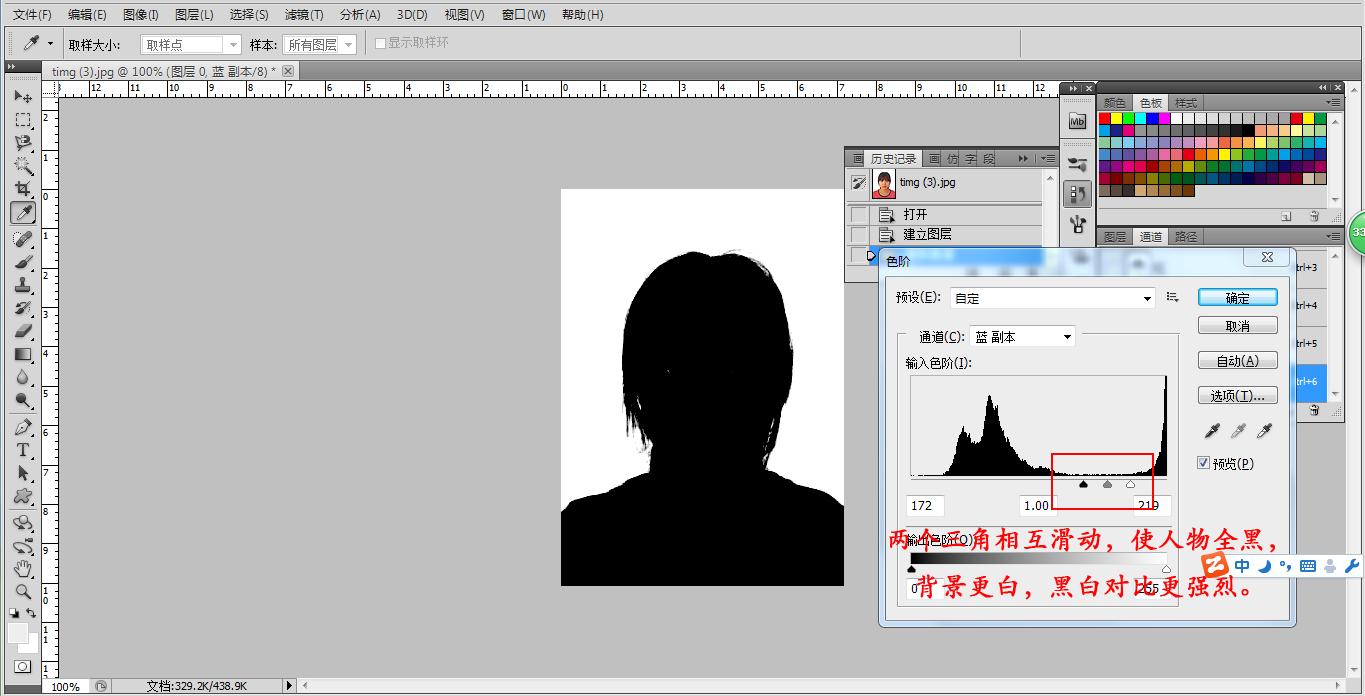Viewport: 1365px width, 696px height.
Task: Uncheck the 预览 preview checkbox
Action: coord(1204,463)
